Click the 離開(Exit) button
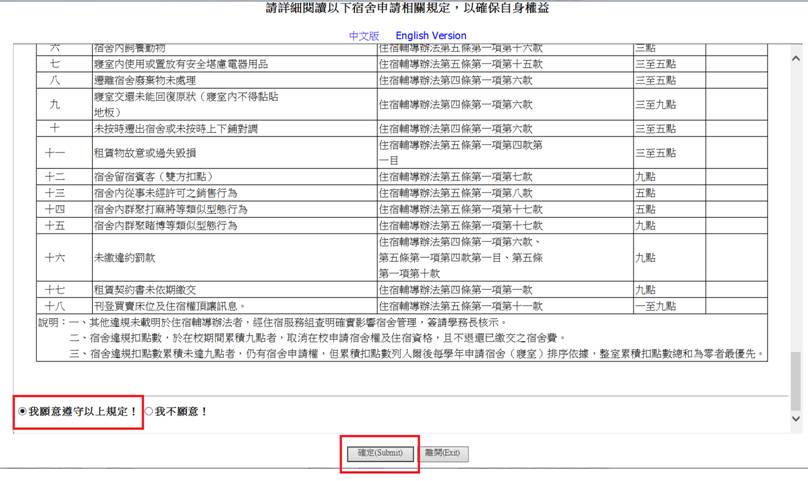 [x=441, y=453]
